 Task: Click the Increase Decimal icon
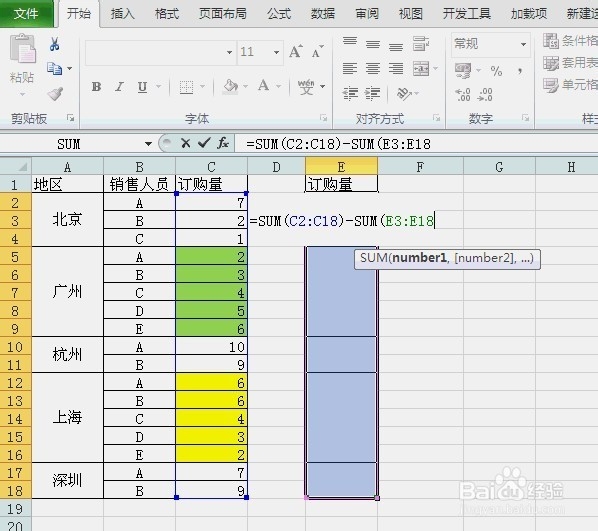click(x=463, y=95)
